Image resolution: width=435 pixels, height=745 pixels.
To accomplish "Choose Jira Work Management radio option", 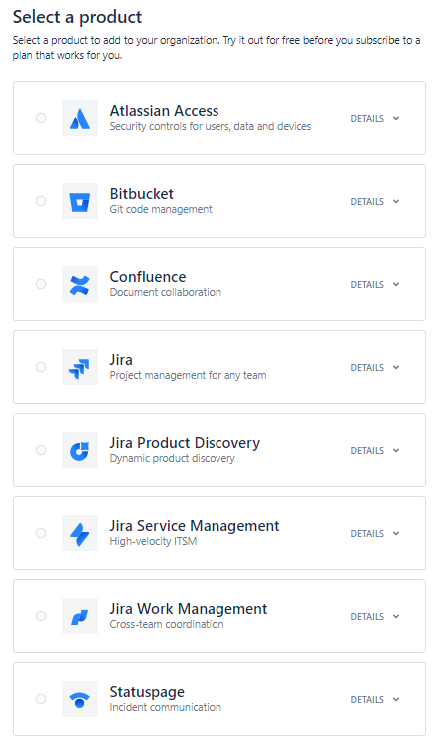I will 41,616.
